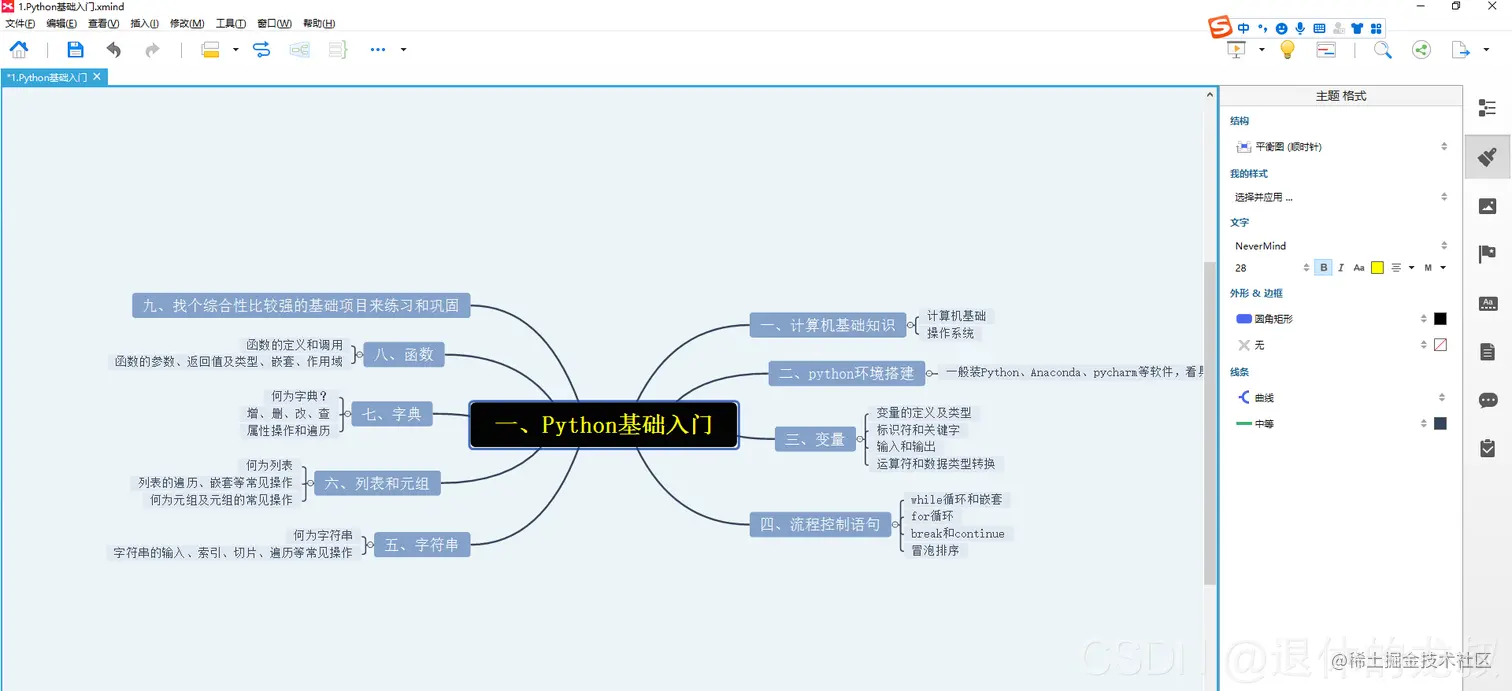Toggle italic formatting in 文字 section

tap(1340, 267)
